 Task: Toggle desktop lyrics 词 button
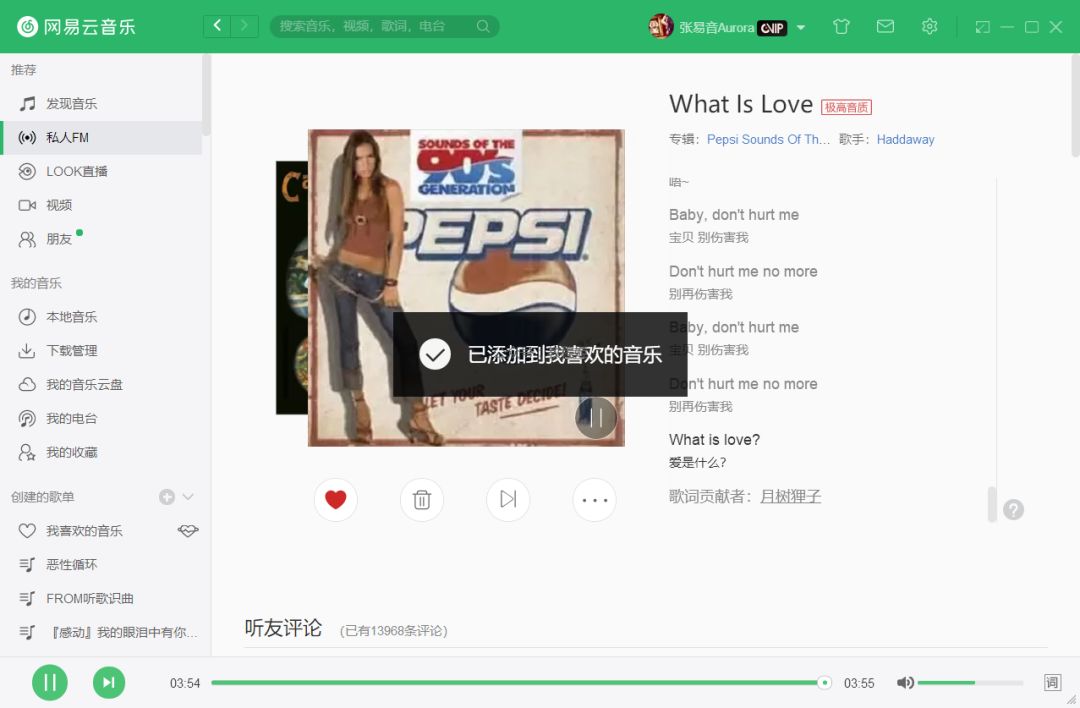coord(1052,683)
